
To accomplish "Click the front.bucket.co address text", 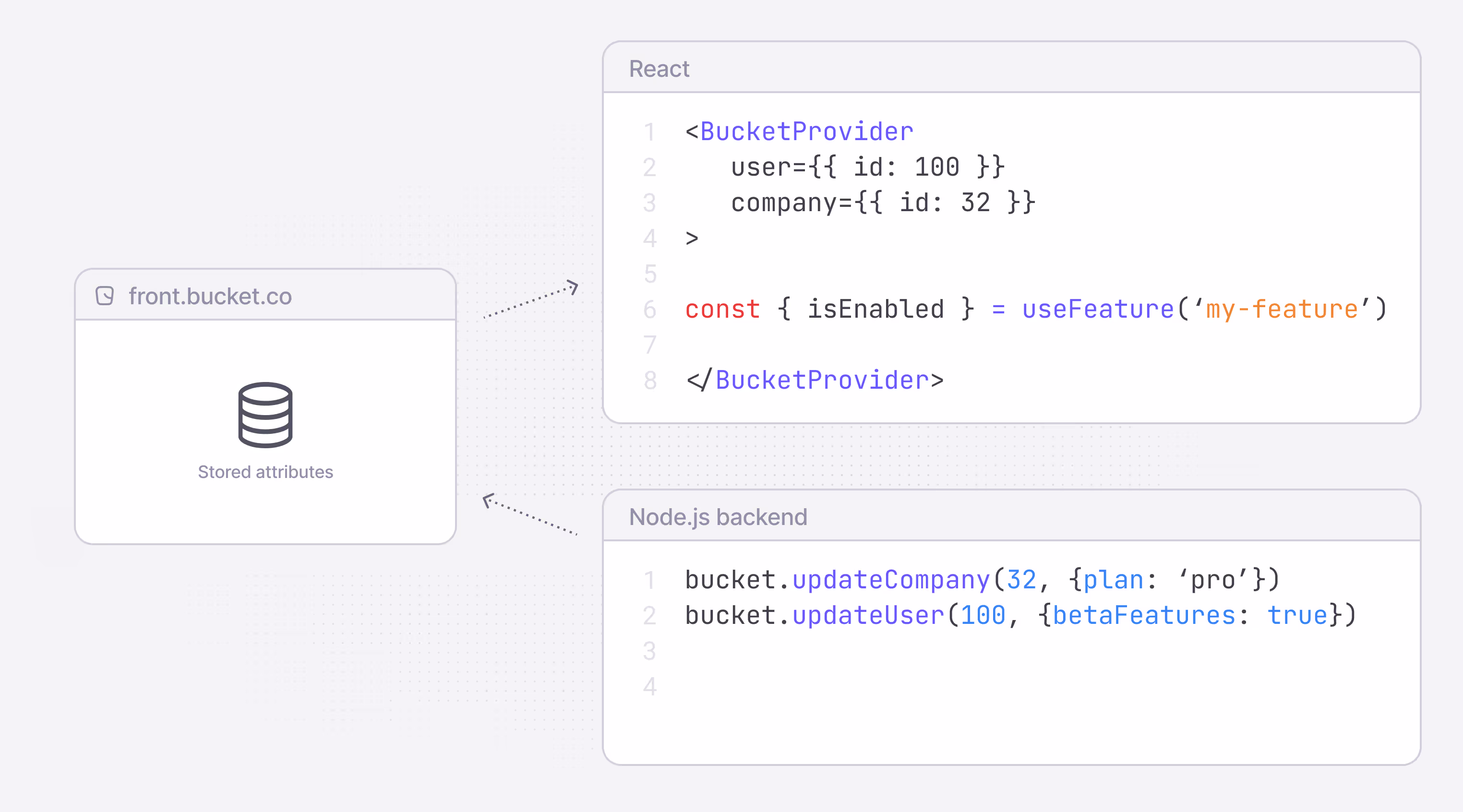I will [210, 297].
